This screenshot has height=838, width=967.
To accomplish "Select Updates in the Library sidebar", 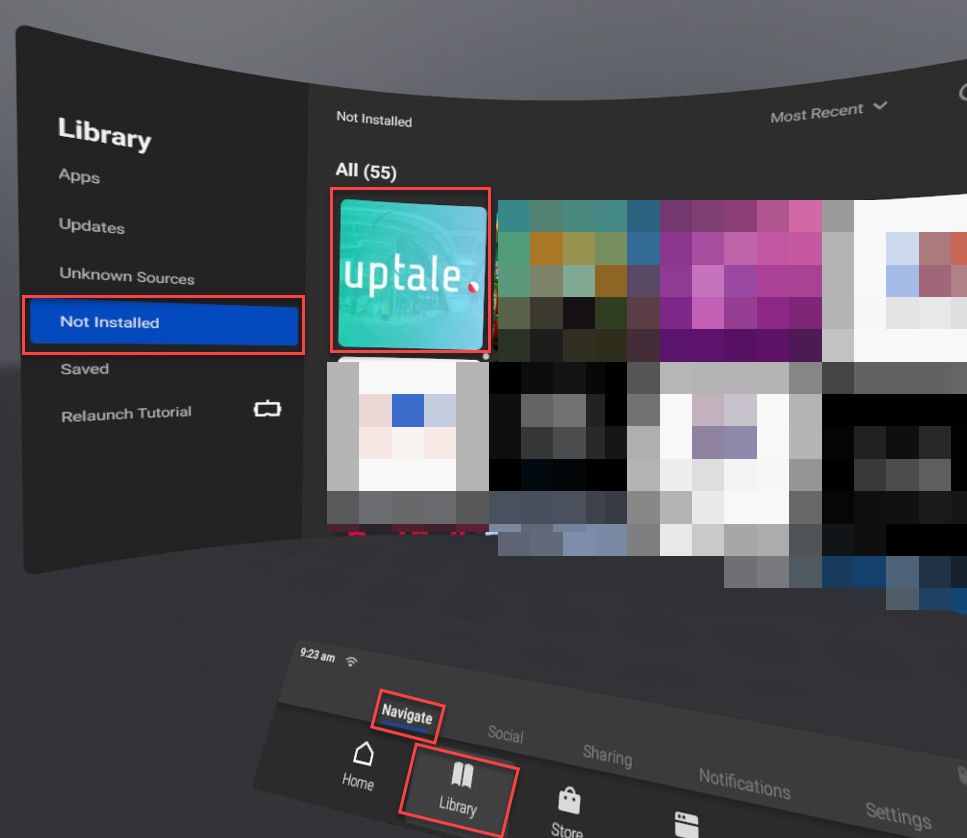I will click(91, 226).
